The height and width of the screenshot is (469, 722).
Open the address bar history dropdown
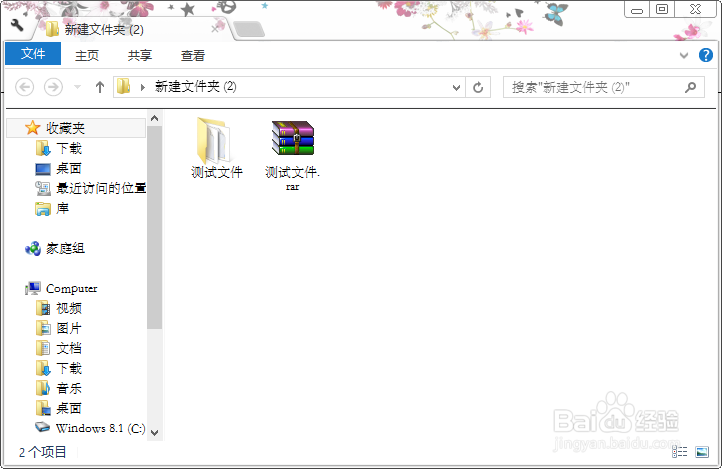(x=456, y=87)
